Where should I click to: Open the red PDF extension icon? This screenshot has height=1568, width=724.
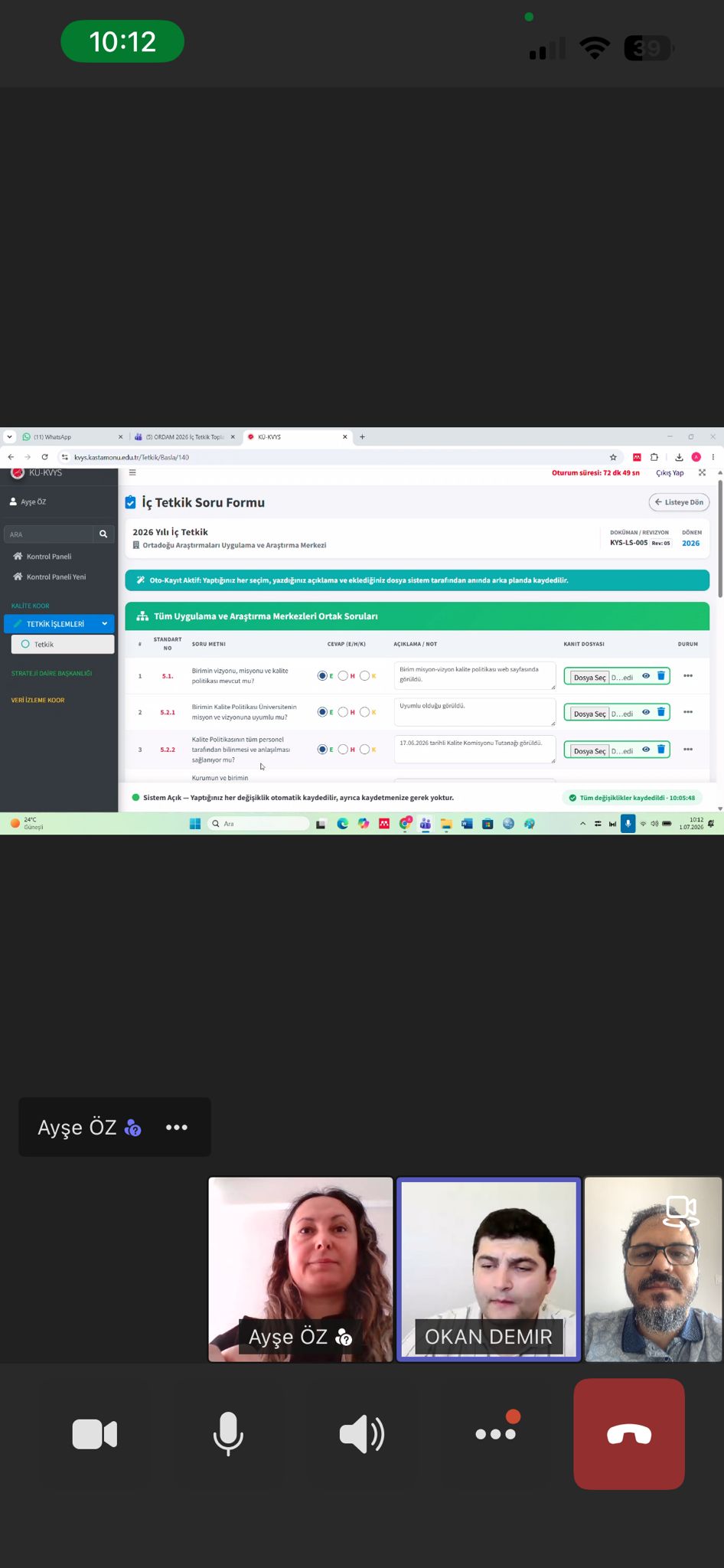coord(637,457)
